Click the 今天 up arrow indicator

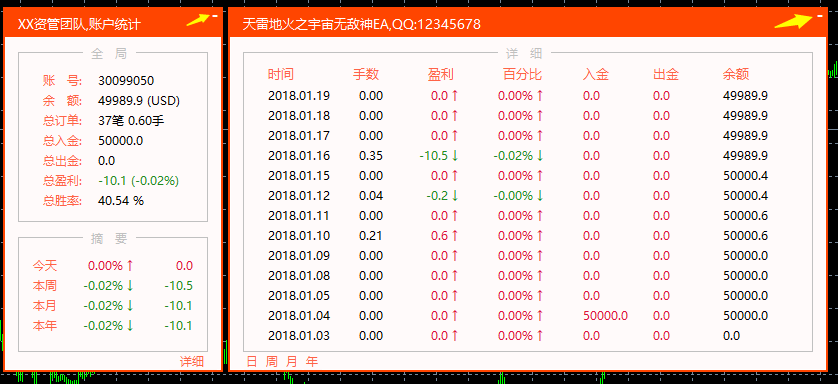click(130, 265)
